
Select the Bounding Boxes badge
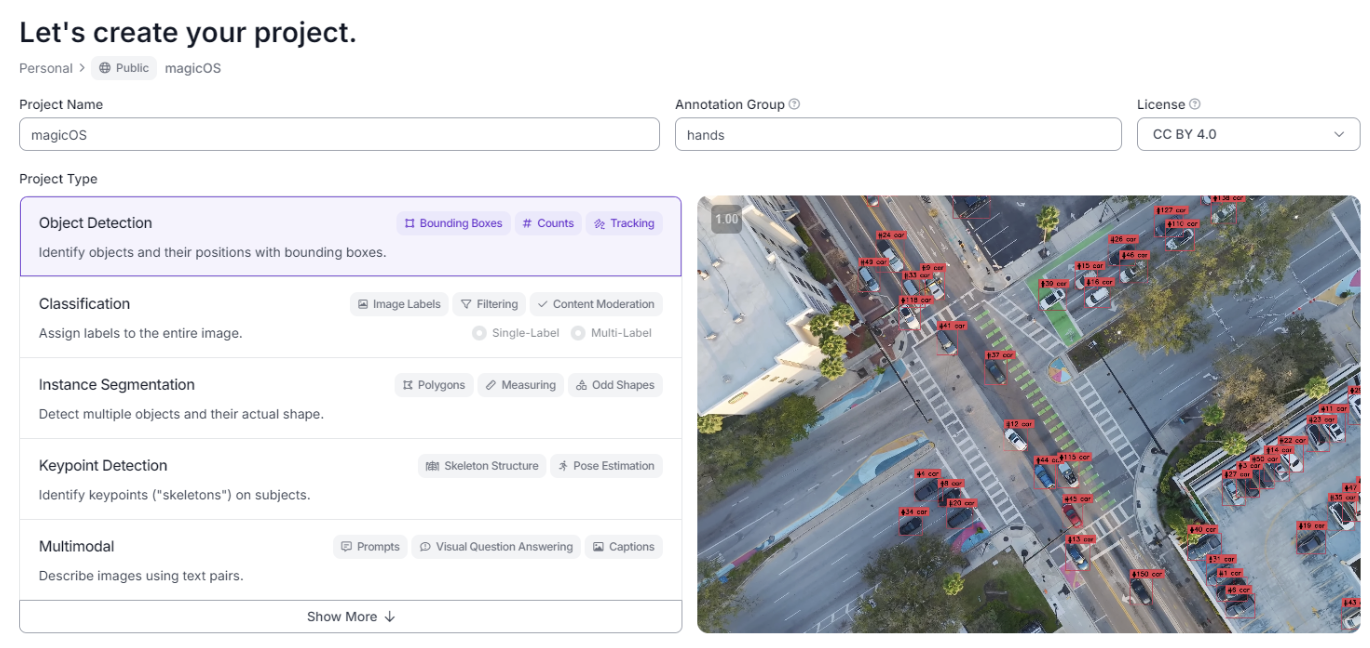tap(453, 223)
